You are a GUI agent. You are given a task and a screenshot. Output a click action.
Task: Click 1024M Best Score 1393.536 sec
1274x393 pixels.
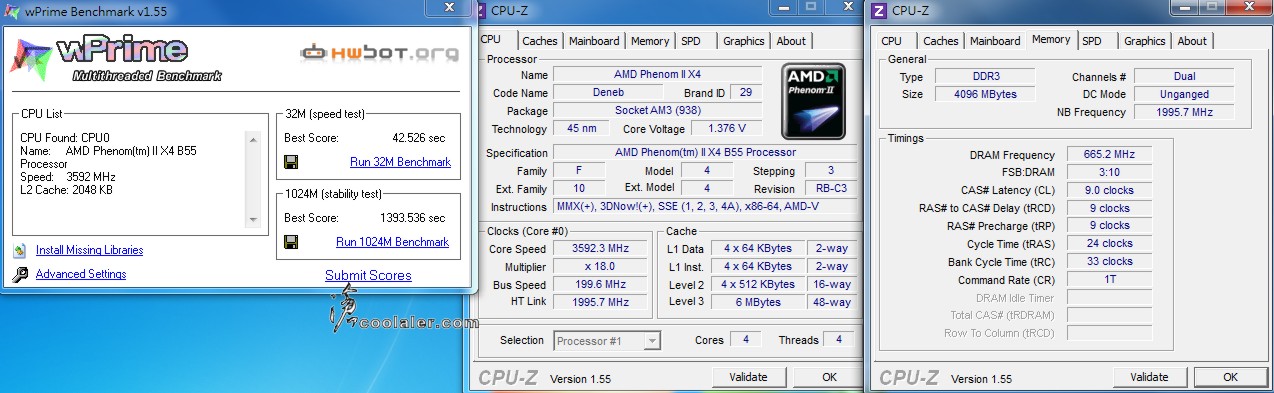pyautogui.click(x=413, y=217)
